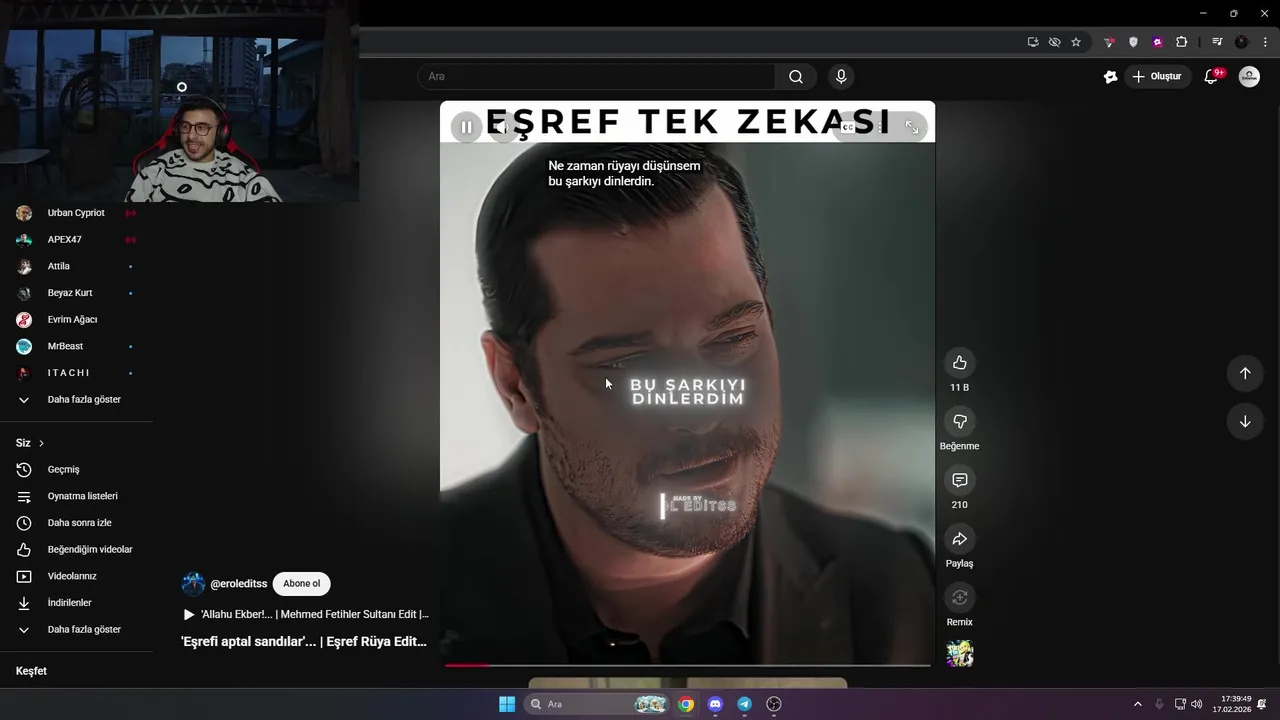Show hidden tray icons chevron
1280x720 pixels.
(x=1137, y=704)
